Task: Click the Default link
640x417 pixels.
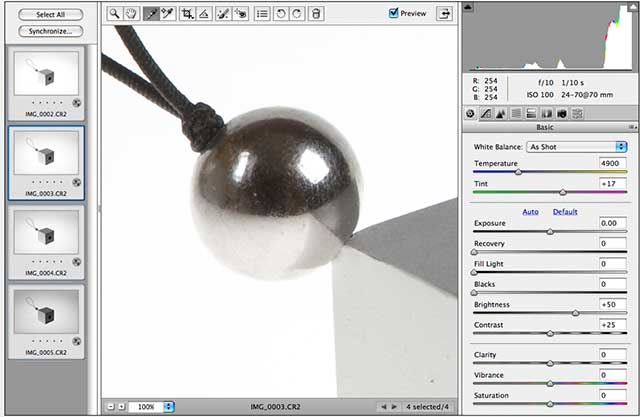Action: pyautogui.click(x=565, y=212)
